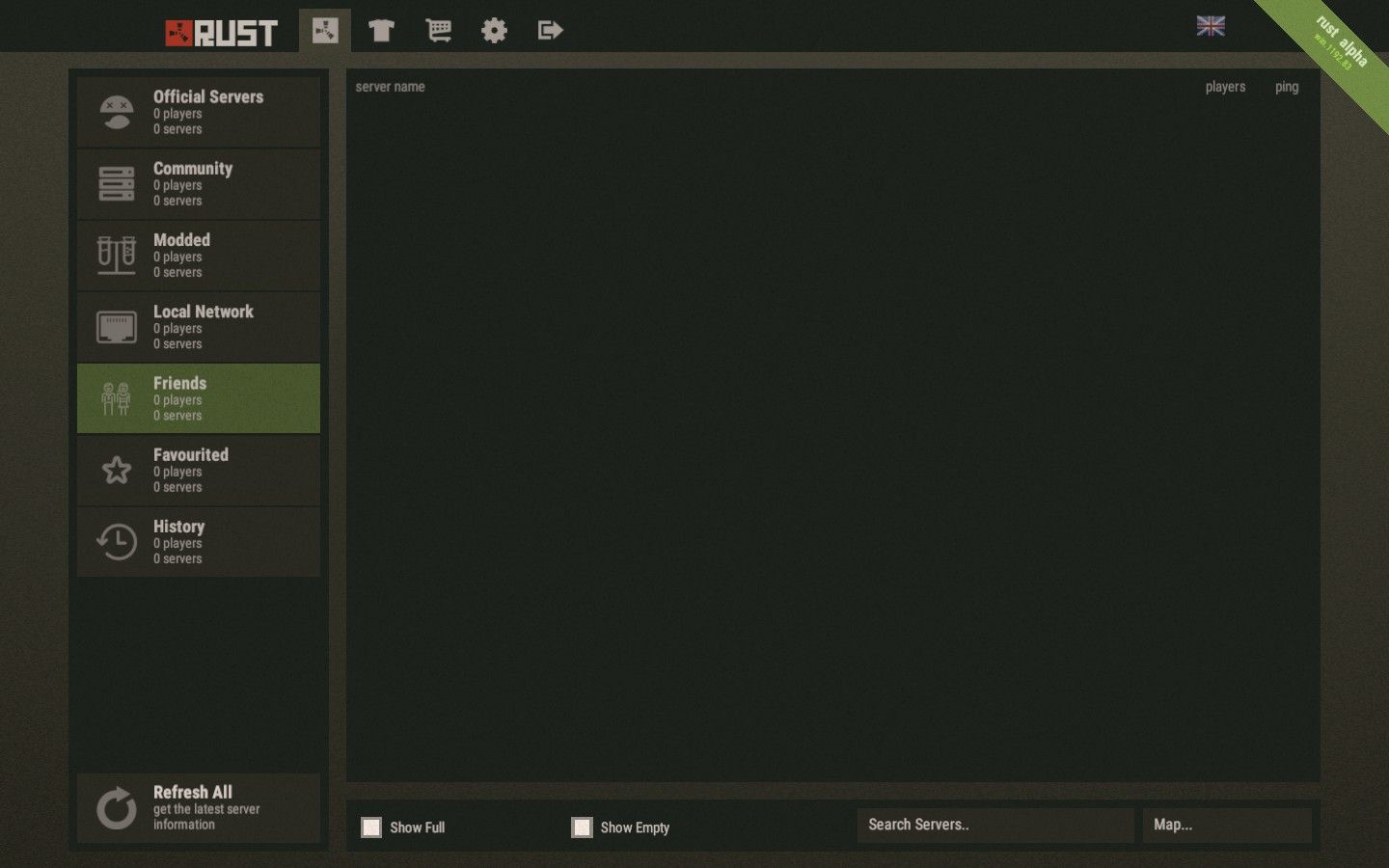Open the settings gear icon
The width and height of the screenshot is (1389, 868).
(494, 31)
